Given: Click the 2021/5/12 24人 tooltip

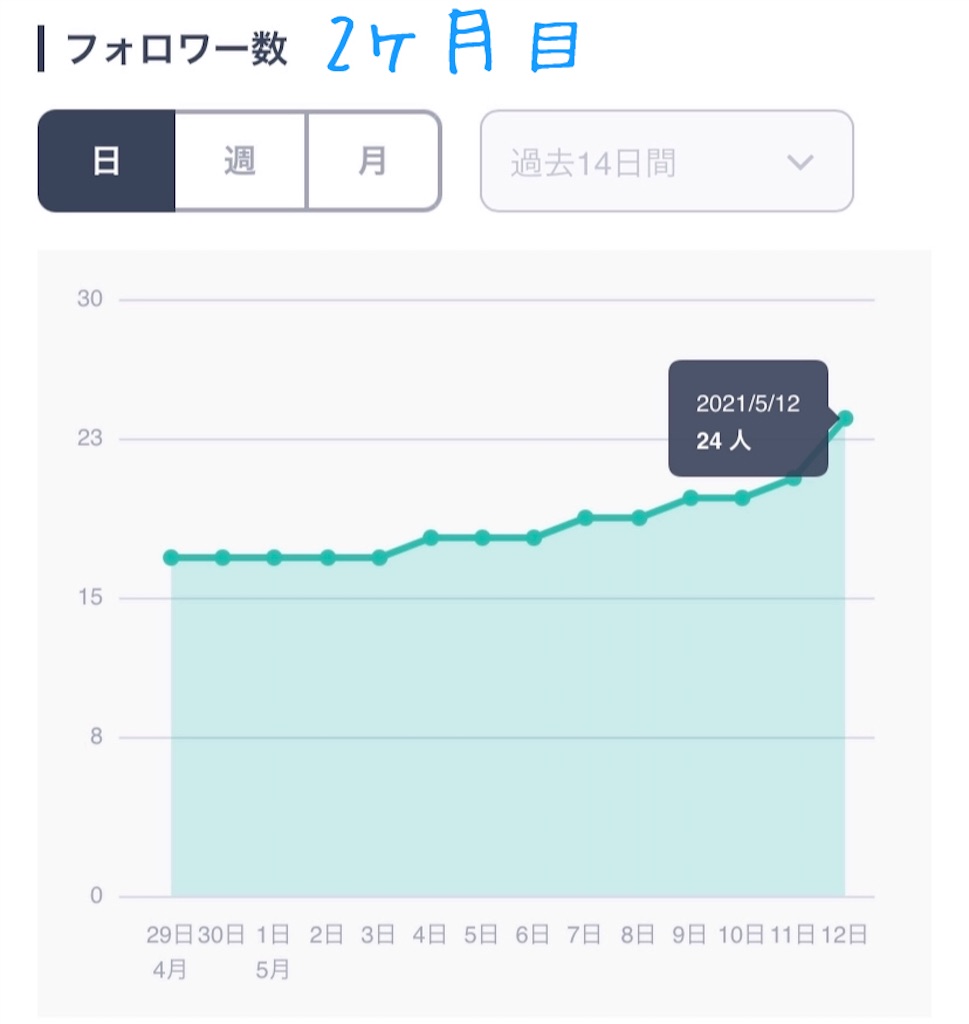Looking at the screenshot, I should tap(748, 418).
